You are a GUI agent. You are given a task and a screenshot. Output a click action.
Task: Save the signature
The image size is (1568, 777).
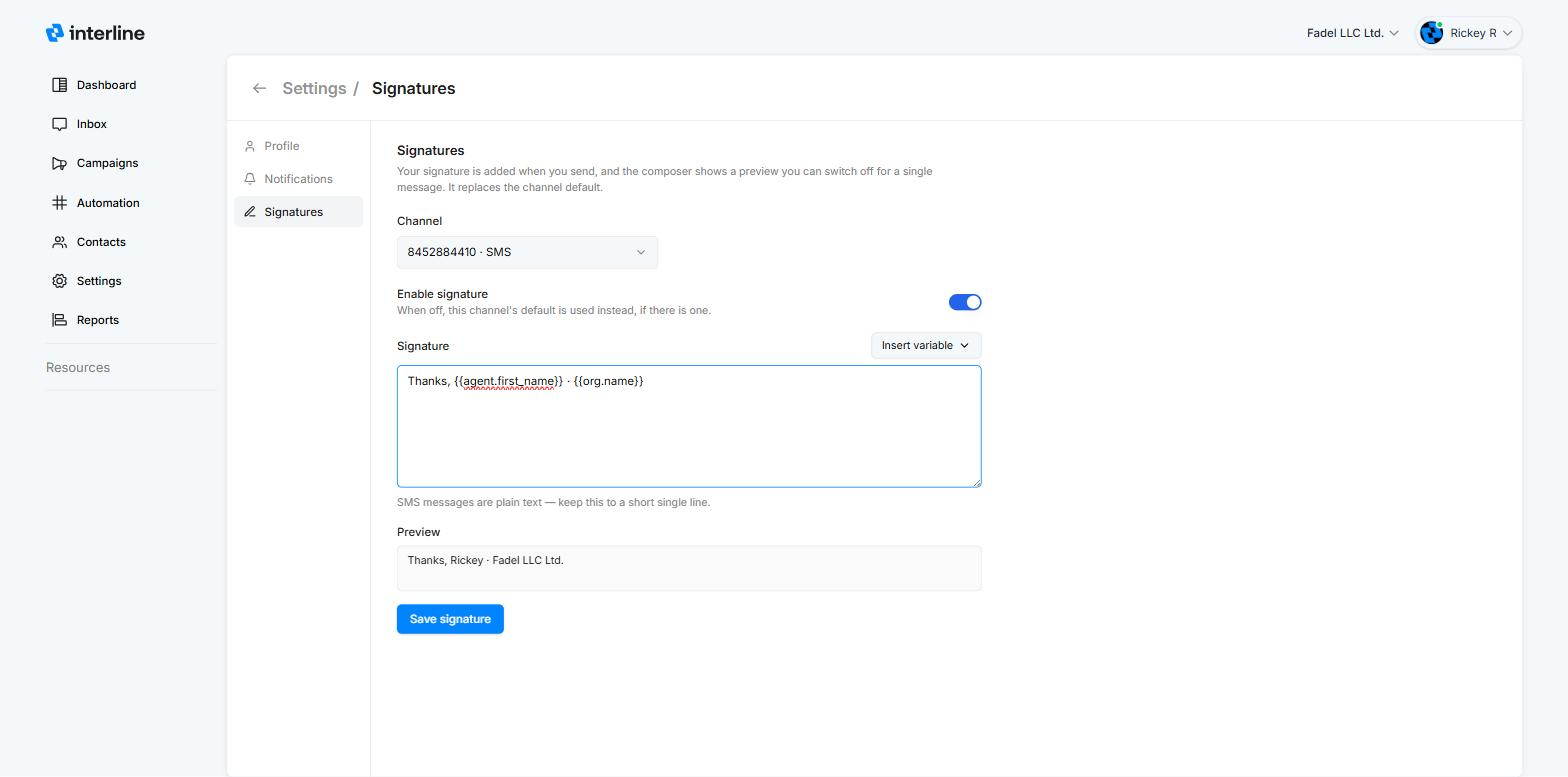tap(450, 619)
